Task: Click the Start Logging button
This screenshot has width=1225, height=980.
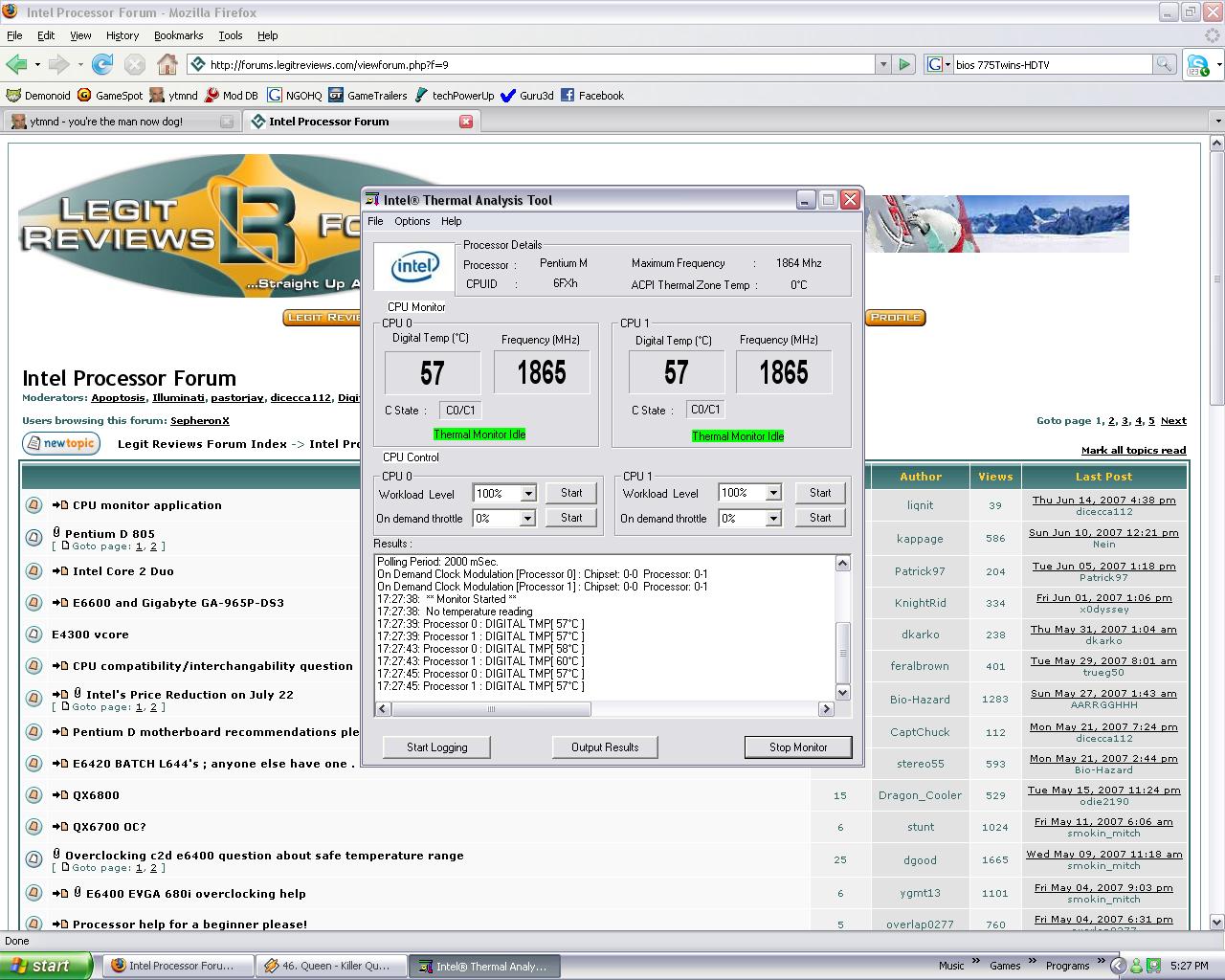Action: point(436,747)
